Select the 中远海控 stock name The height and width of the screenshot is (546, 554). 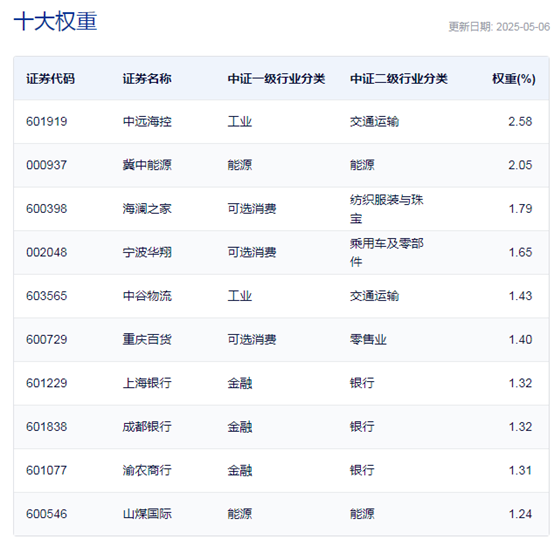pyautogui.click(x=147, y=122)
